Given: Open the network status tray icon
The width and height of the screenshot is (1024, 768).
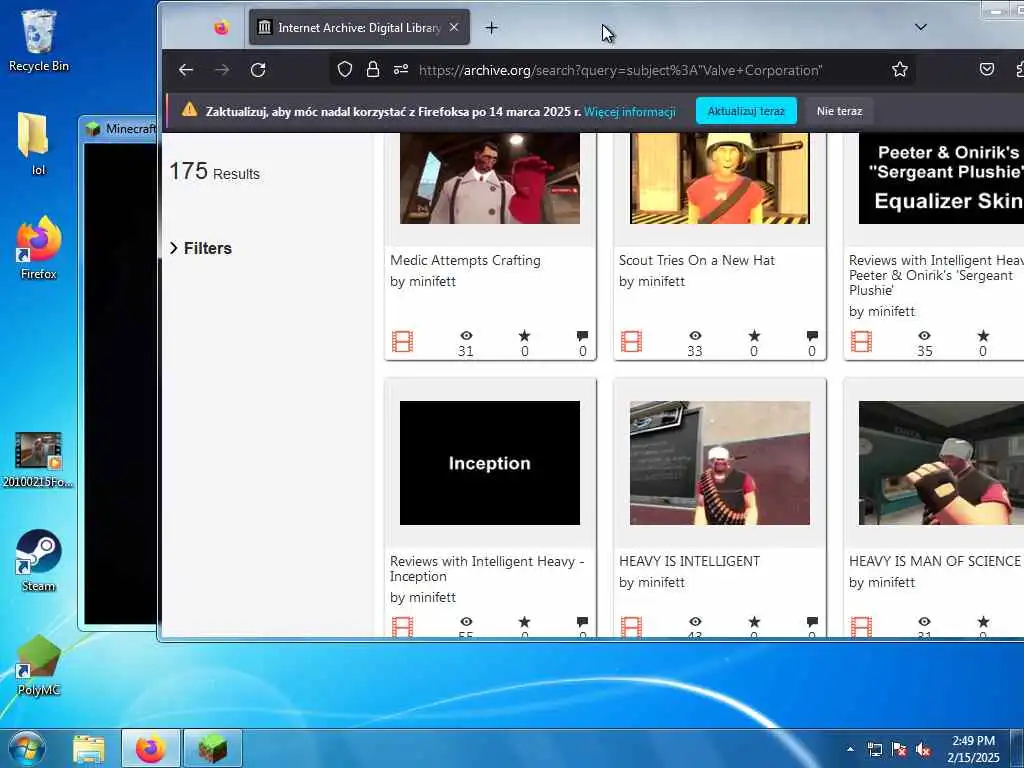Looking at the screenshot, I should point(874,750).
